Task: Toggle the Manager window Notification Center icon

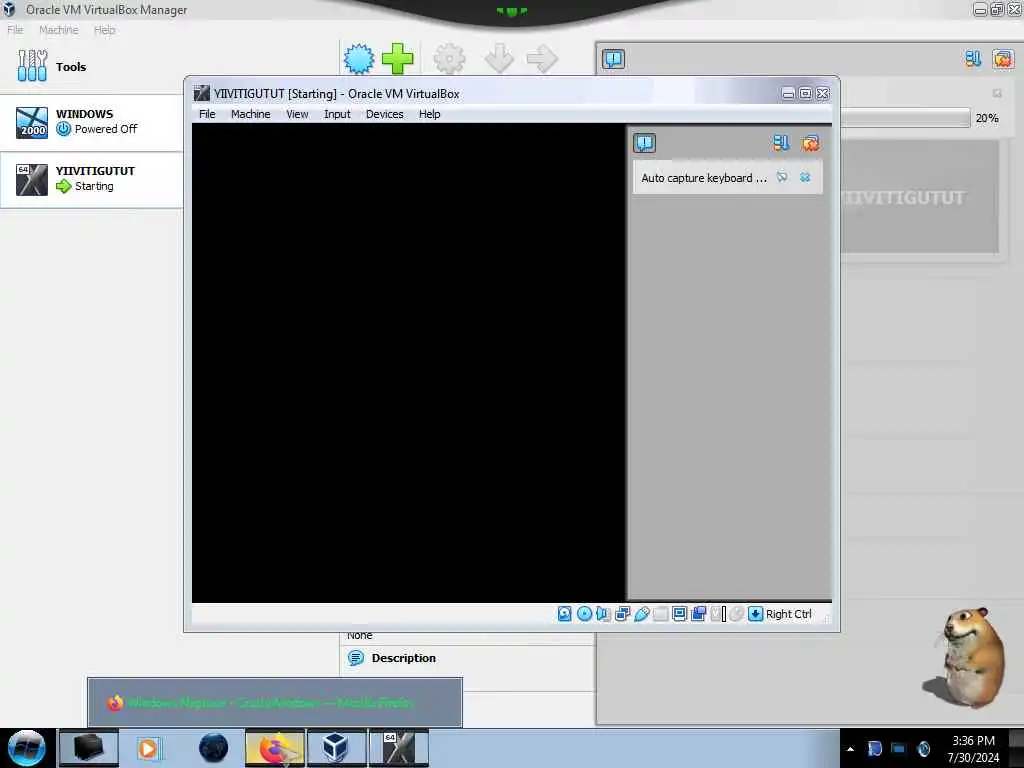Action: point(613,59)
